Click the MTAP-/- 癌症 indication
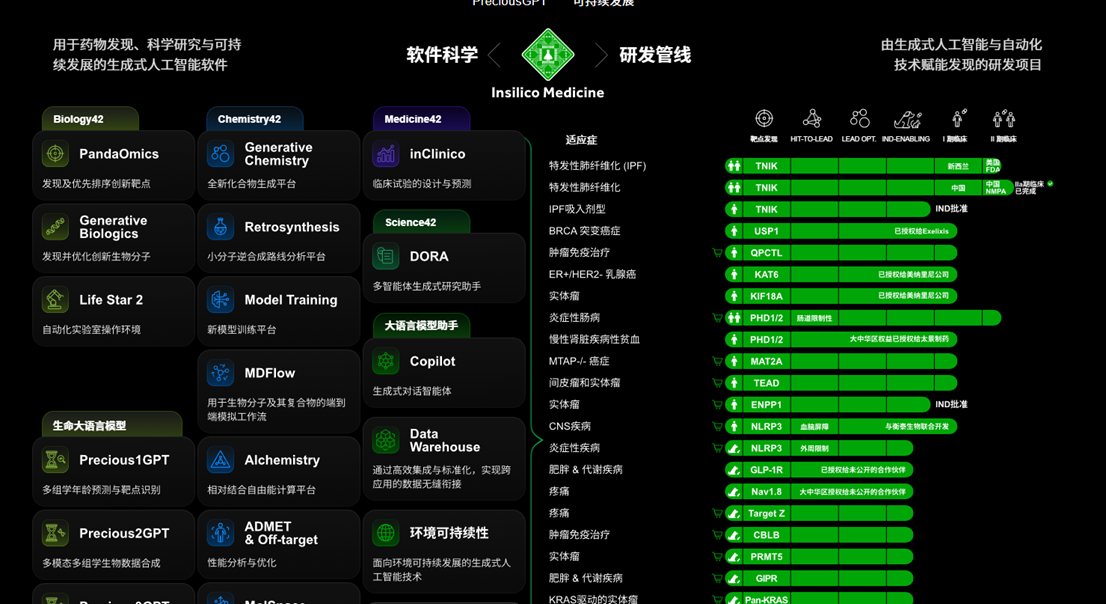This screenshot has height=604, width=1106. (579, 361)
